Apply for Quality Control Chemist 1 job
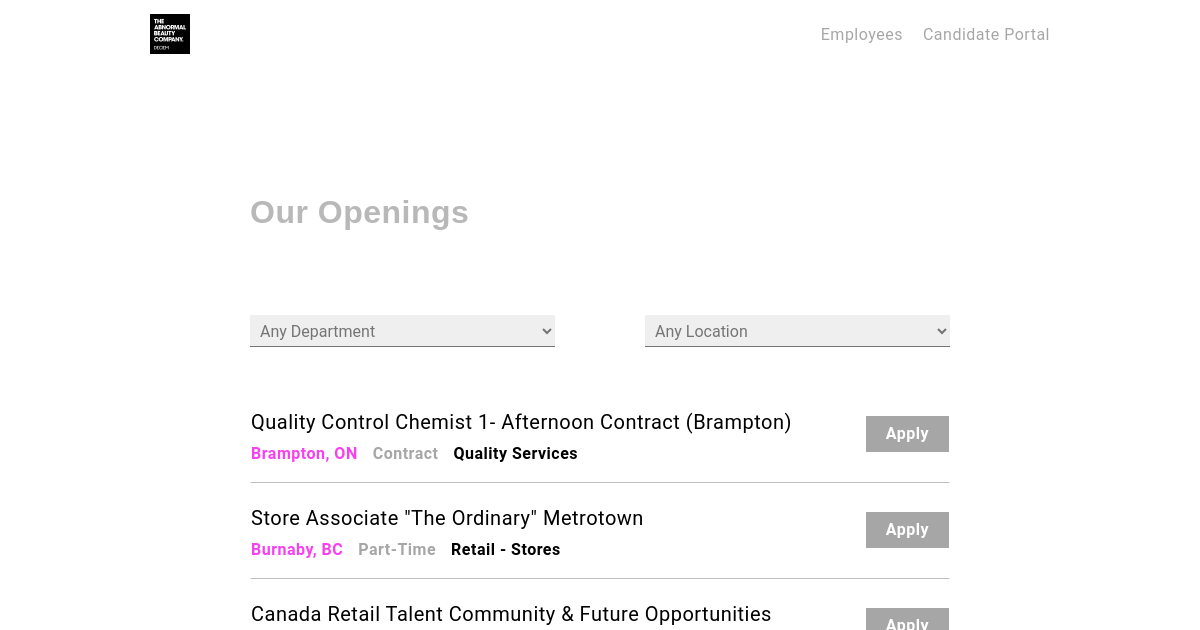Viewport: 1200px width, 630px height. click(907, 434)
